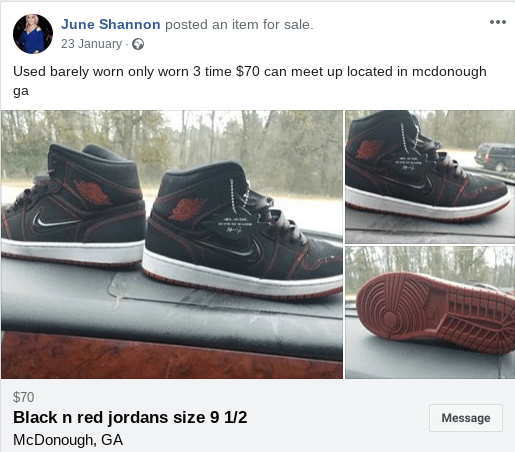
Task: Click the $70 price above listing title
Action: 23,397
